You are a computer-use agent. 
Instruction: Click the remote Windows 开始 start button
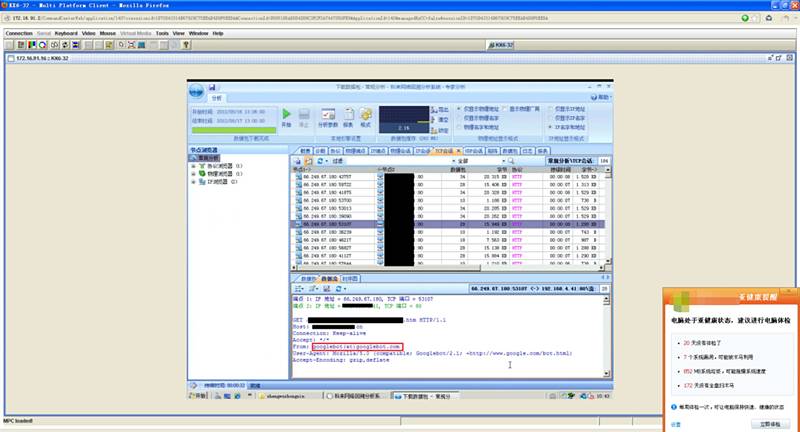point(197,396)
